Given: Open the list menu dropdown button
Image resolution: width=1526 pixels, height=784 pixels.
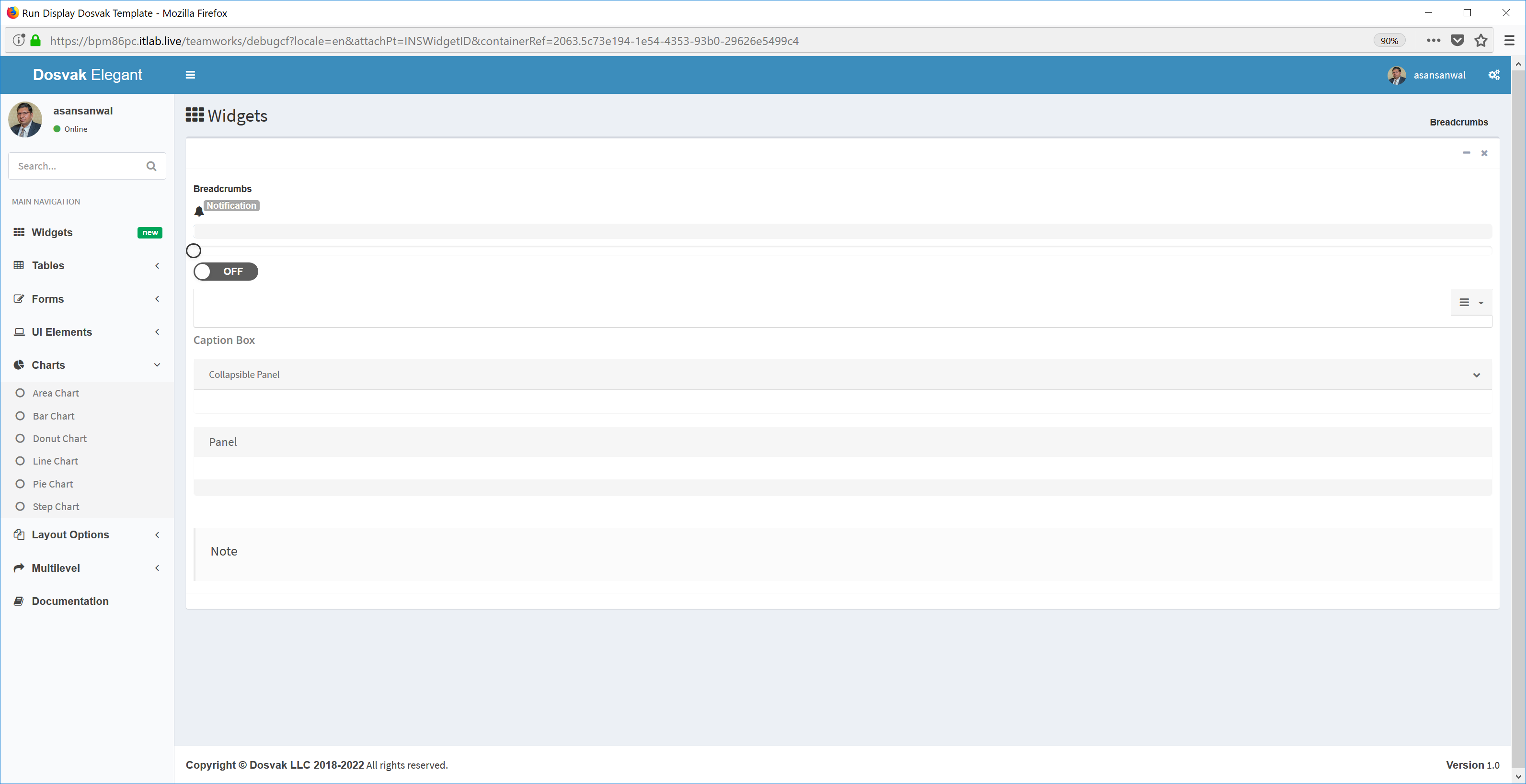Looking at the screenshot, I should 1471,303.
